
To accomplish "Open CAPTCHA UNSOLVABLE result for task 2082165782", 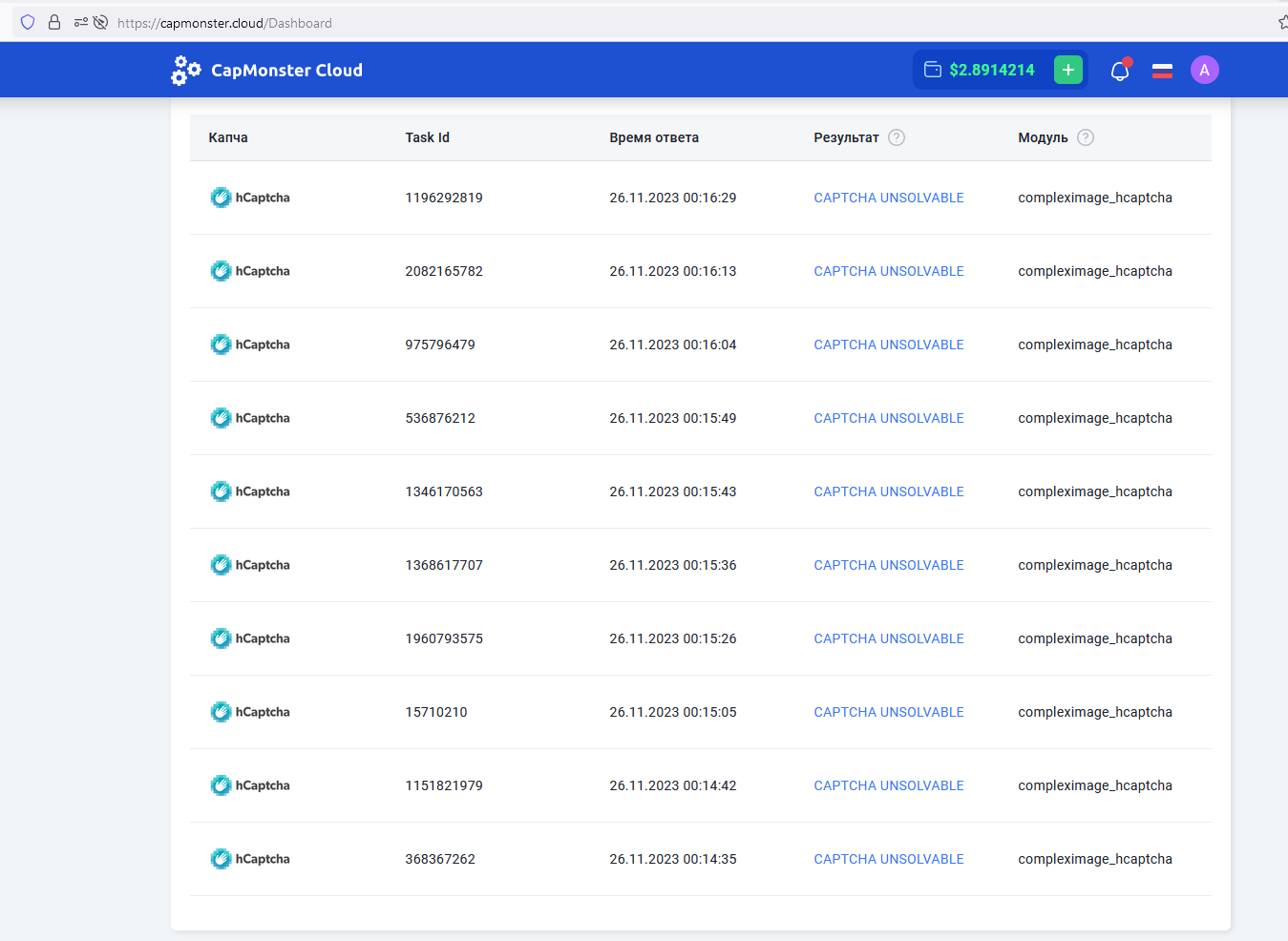I will pos(889,271).
